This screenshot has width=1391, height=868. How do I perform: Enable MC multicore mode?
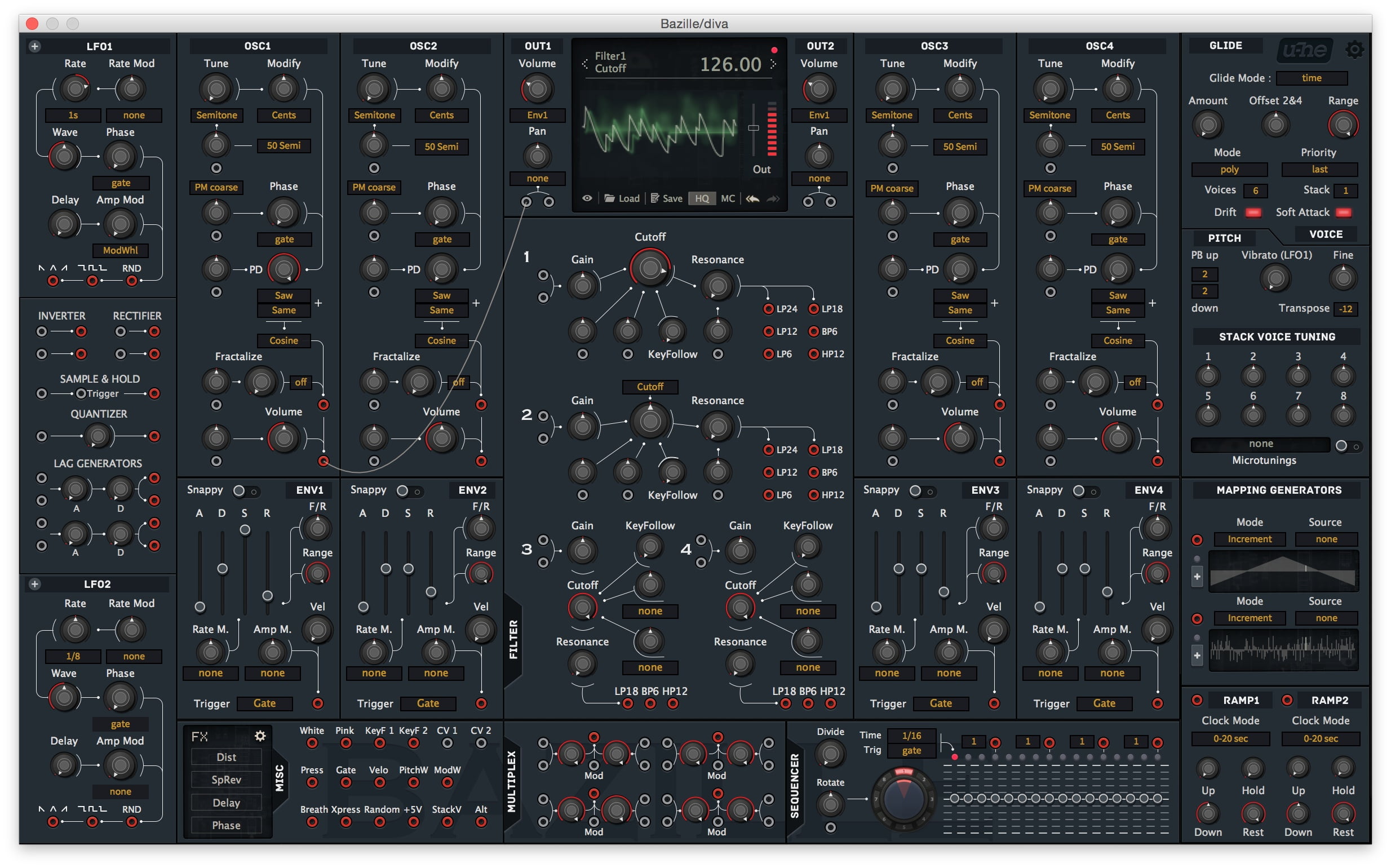728,198
